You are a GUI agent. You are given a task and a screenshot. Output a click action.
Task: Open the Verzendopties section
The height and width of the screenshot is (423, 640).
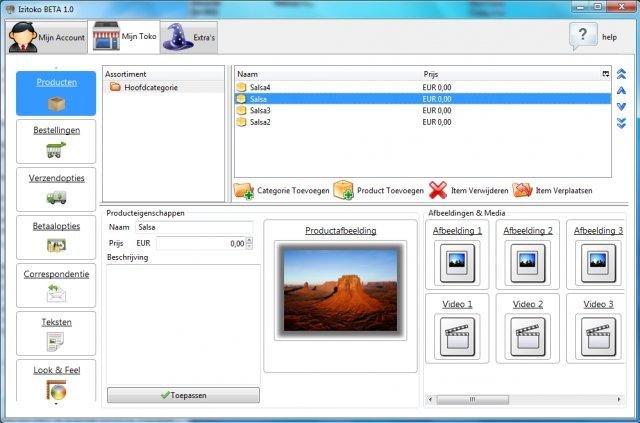coord(56,189)
